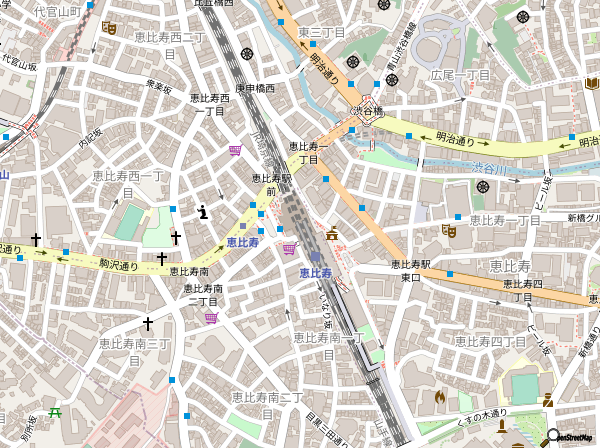Click the temple wheel icon near 庚申橋西
Image resolution: width=600 pixels, height=448 pixels.
pyautogui.click(x=246, y=54)
